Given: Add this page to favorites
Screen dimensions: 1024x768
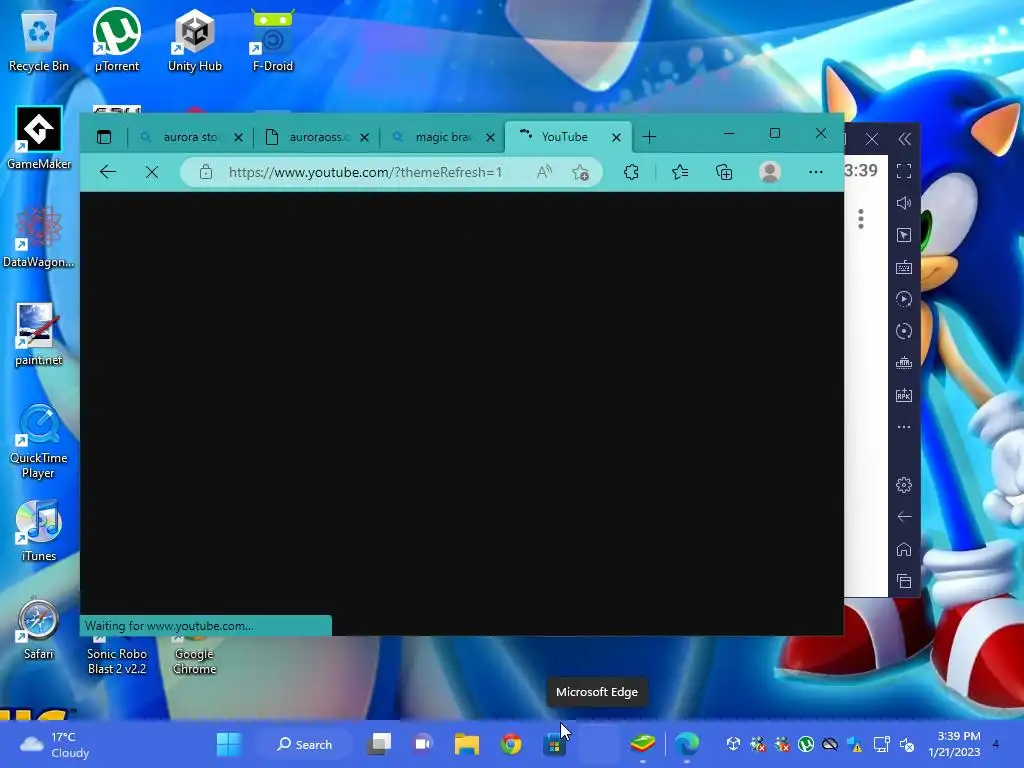Looking at the screenshot, I should (580, 172).
